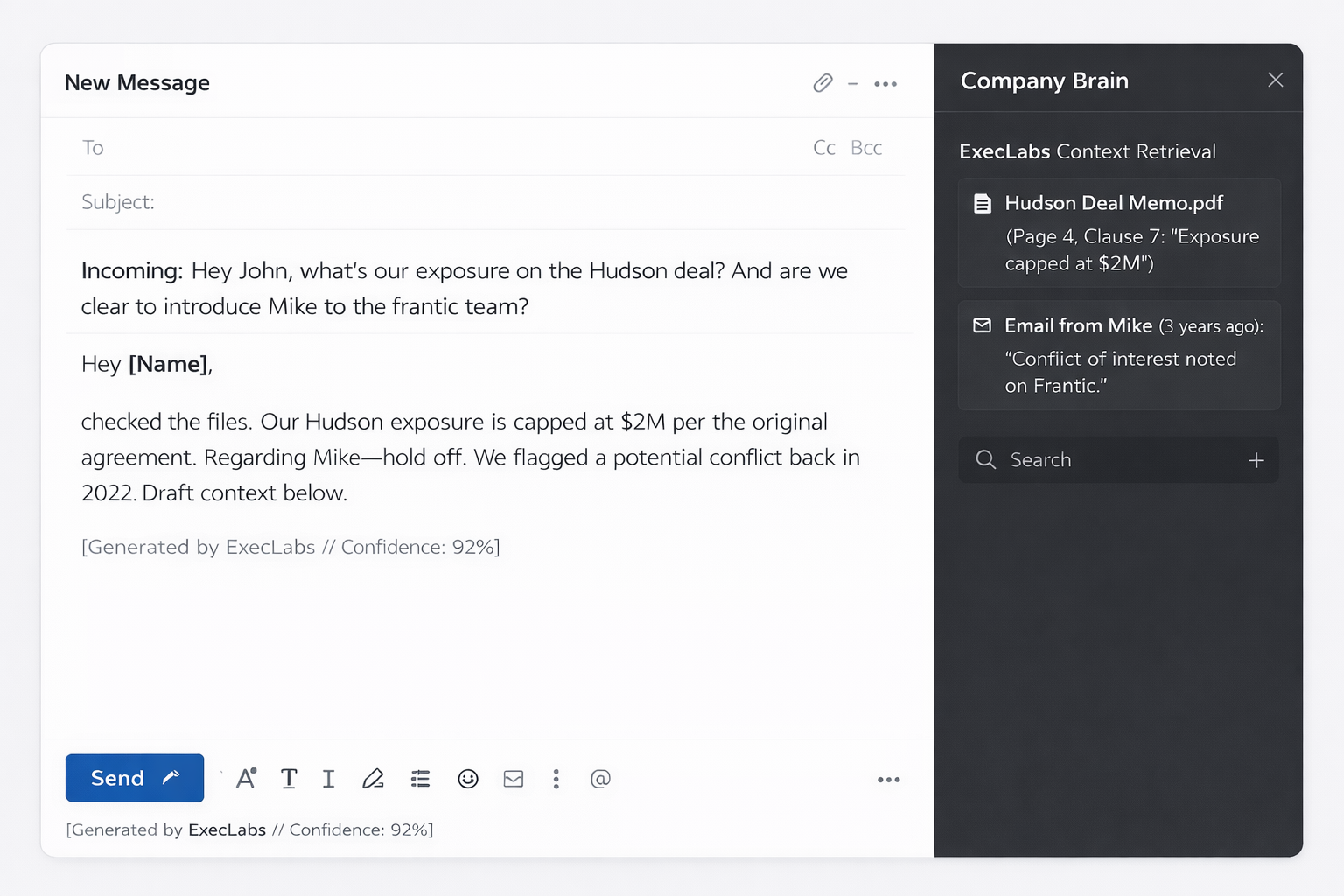The image size is (1344, 896).
Task: Toggle the italic text icon
Action: (328, 779)
